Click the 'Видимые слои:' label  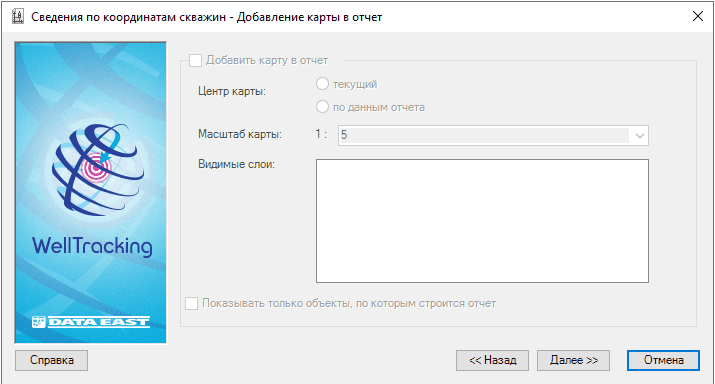tap(236, 164)
